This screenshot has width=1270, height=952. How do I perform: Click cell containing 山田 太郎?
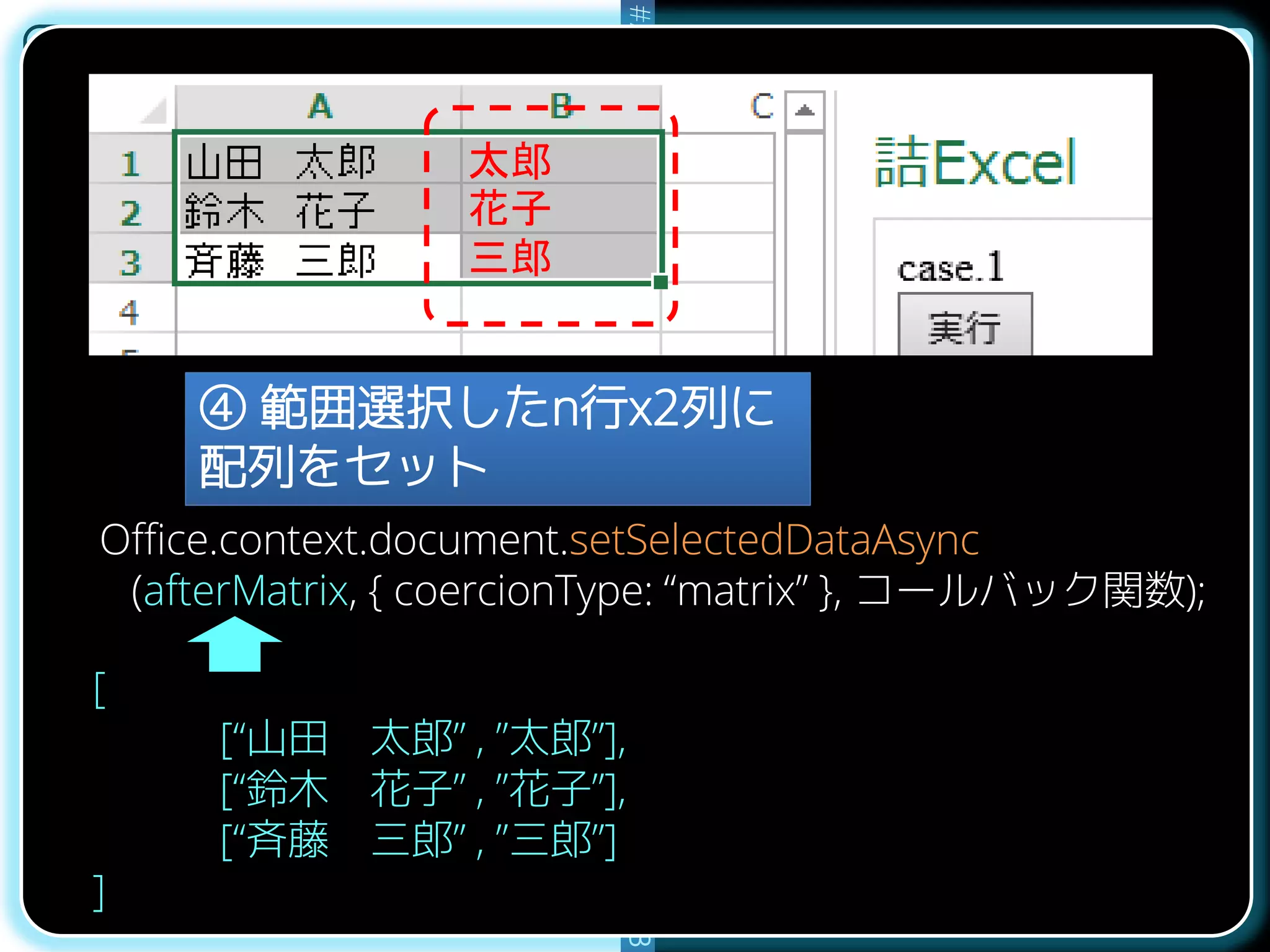320,161
